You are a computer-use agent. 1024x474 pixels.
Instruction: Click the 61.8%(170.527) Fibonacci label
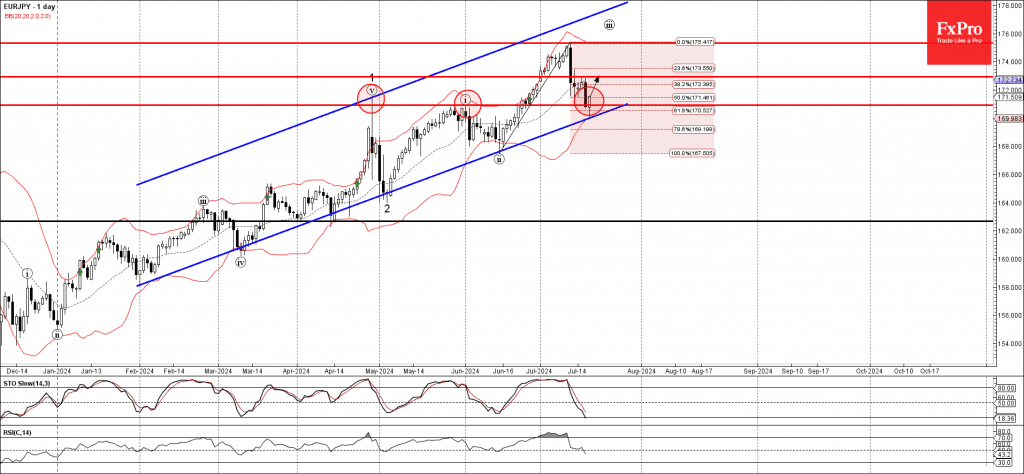[x=694, y=111]
